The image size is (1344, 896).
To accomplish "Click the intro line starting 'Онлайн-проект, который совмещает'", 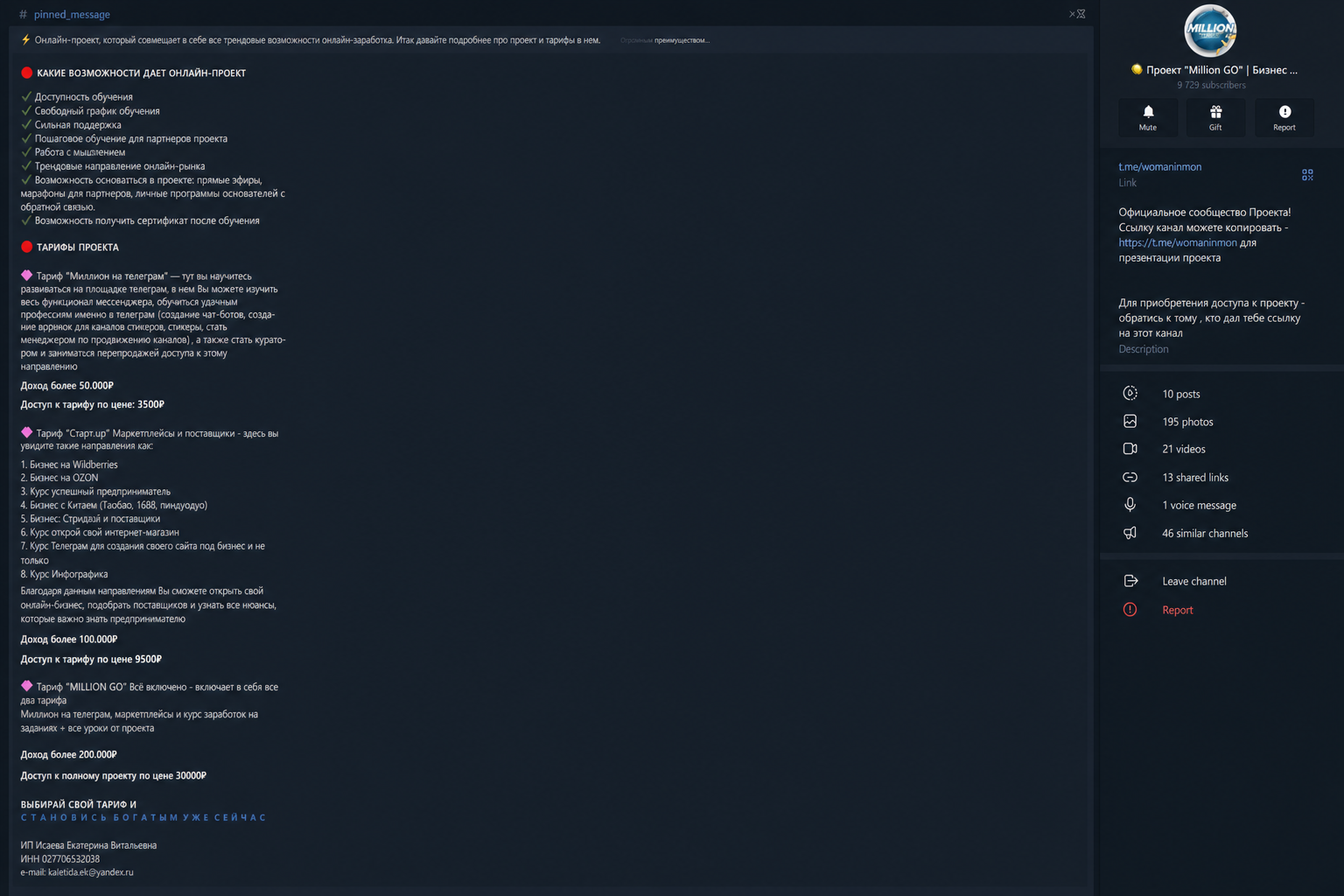I will [x=318, y=40].
